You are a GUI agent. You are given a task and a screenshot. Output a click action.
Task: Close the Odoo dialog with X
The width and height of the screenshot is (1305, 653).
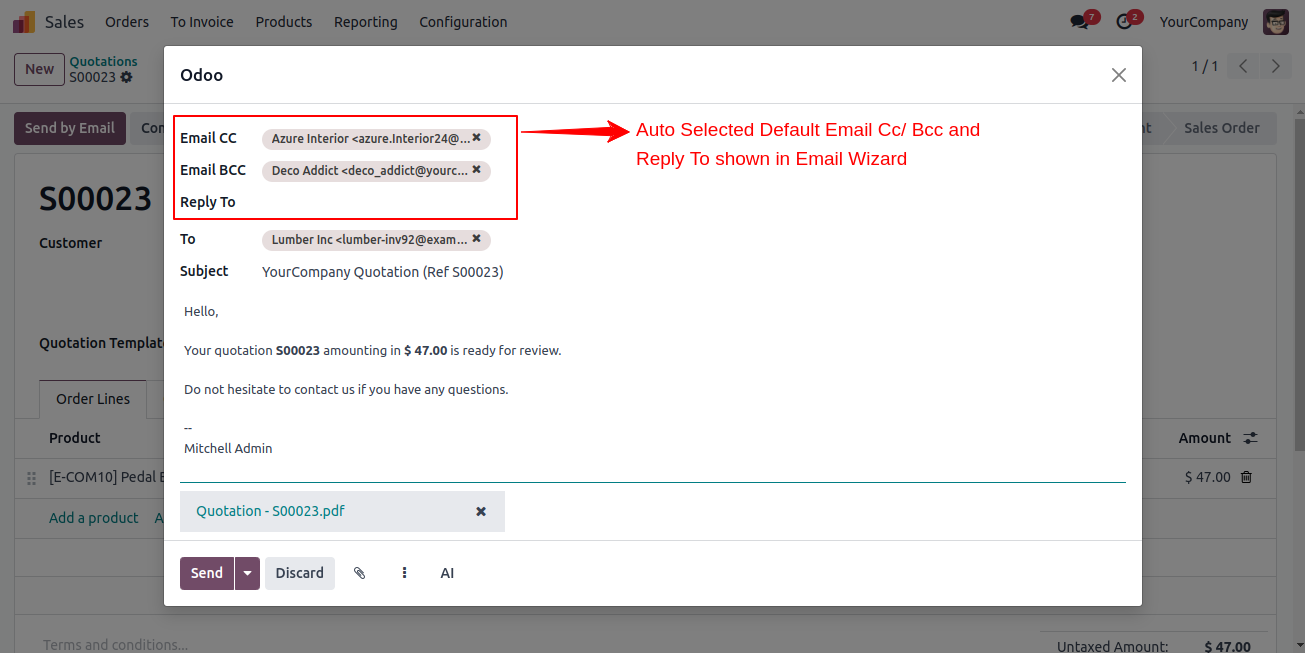[x=1118, y=75]
